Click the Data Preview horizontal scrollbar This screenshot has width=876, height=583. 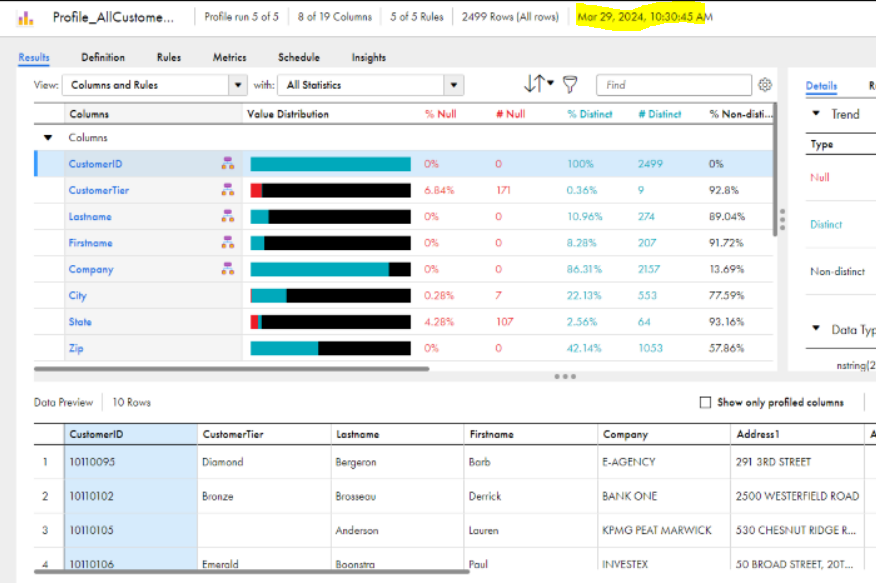[251, 571]
